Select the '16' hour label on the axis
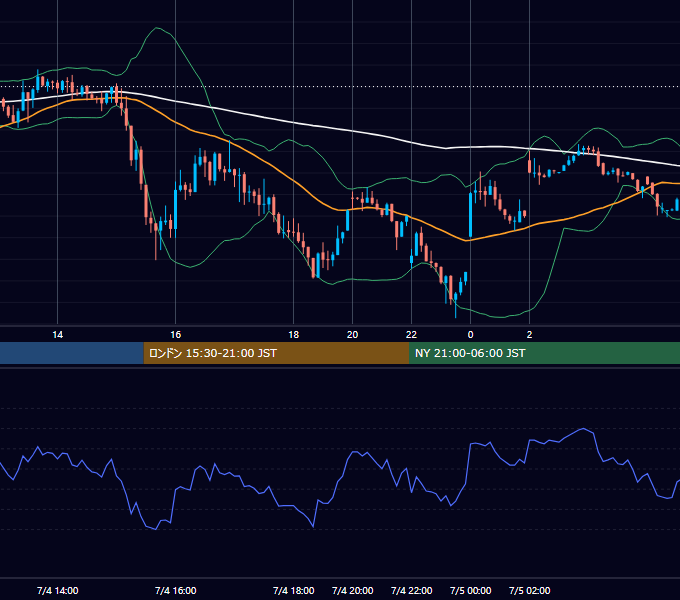Image resolution: width=680 pixels, height=600 pixels. click(175, 335)
